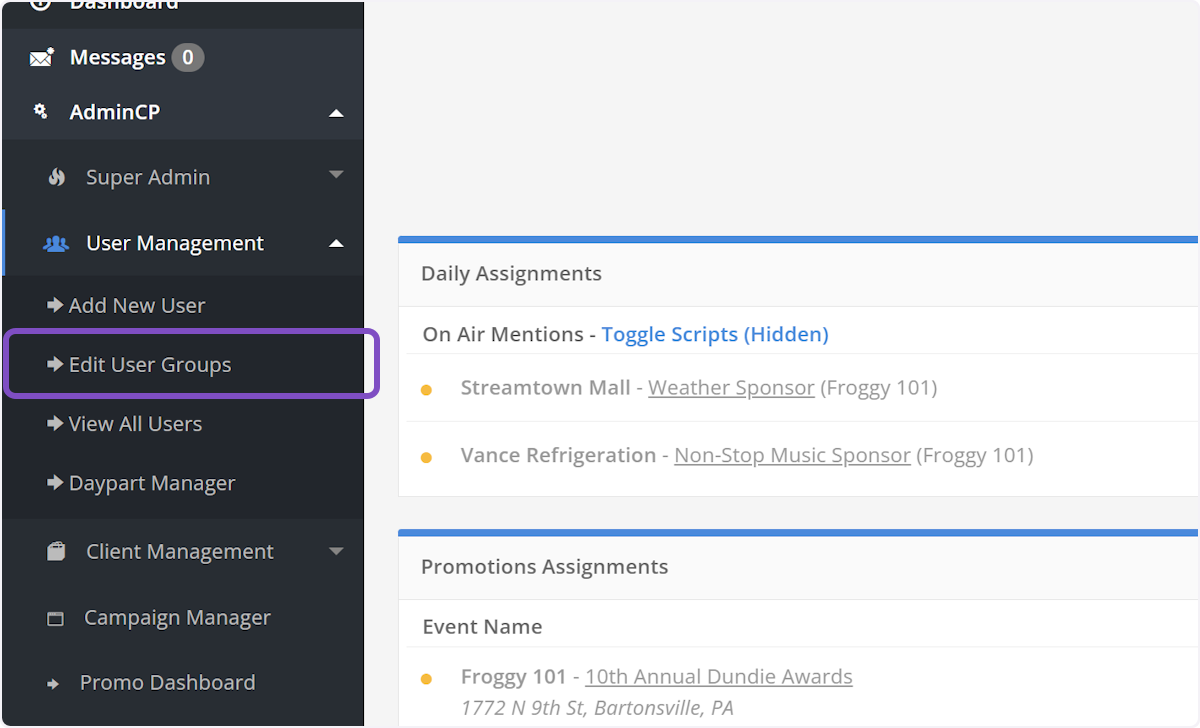Viewport: 1200px width, 728px height.
Task: Collapse the AdminCP section arrow
Action: click(x=336, y=113)
